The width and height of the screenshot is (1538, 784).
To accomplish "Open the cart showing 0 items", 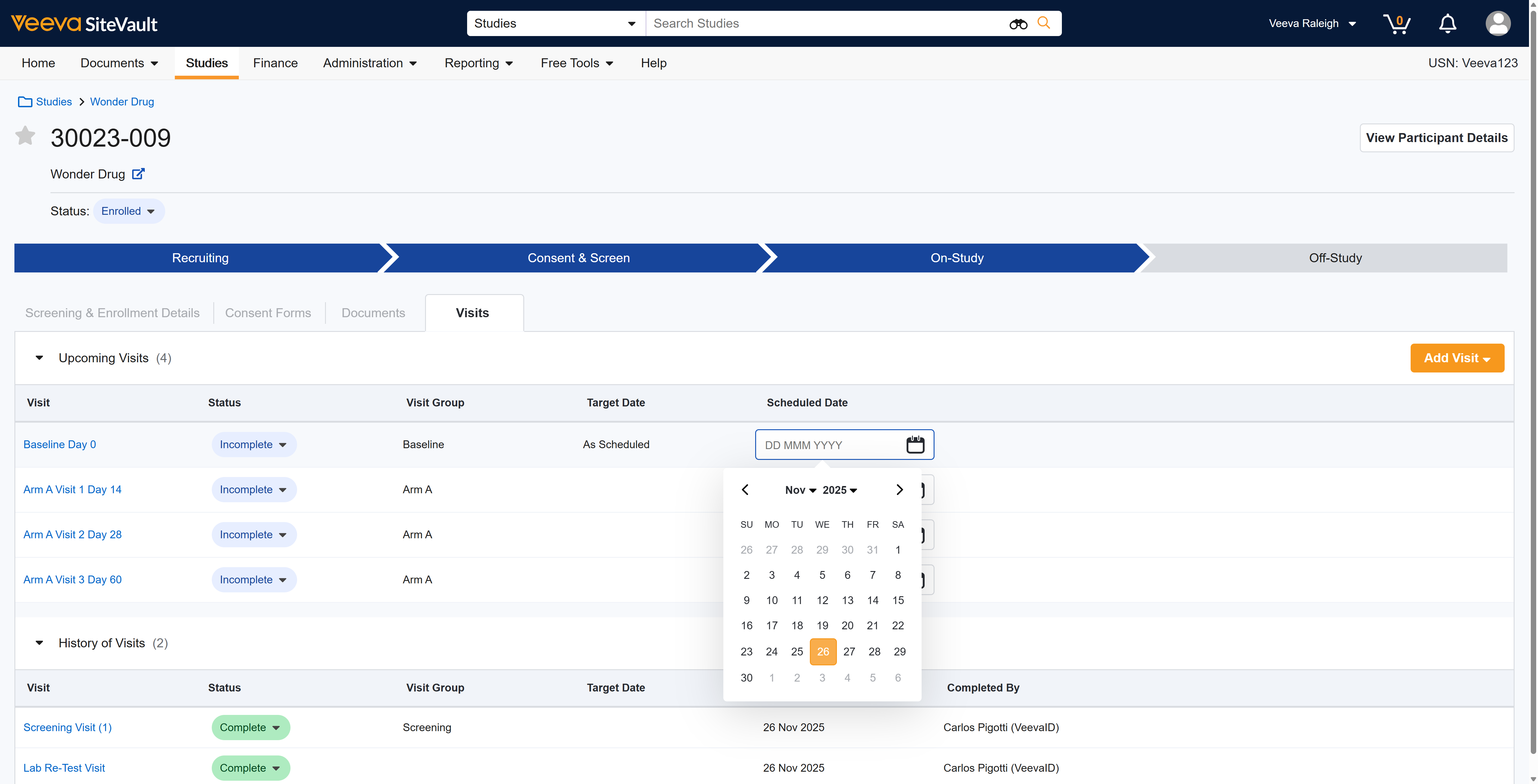I will pyautogui.click(x=1397, y=23).
